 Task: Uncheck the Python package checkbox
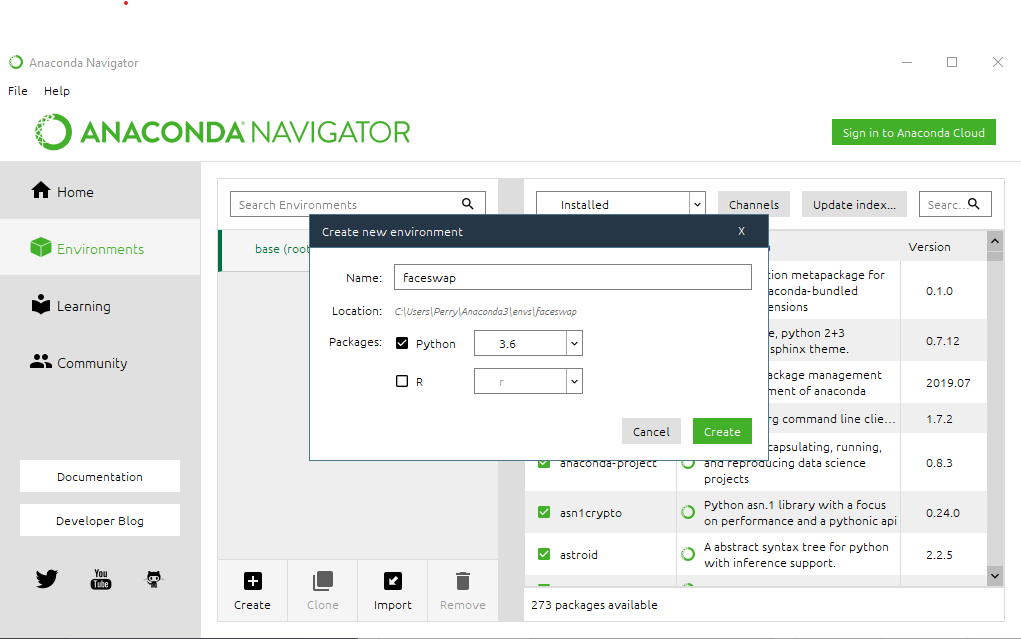pyautogui.click(x=402, y=343)
